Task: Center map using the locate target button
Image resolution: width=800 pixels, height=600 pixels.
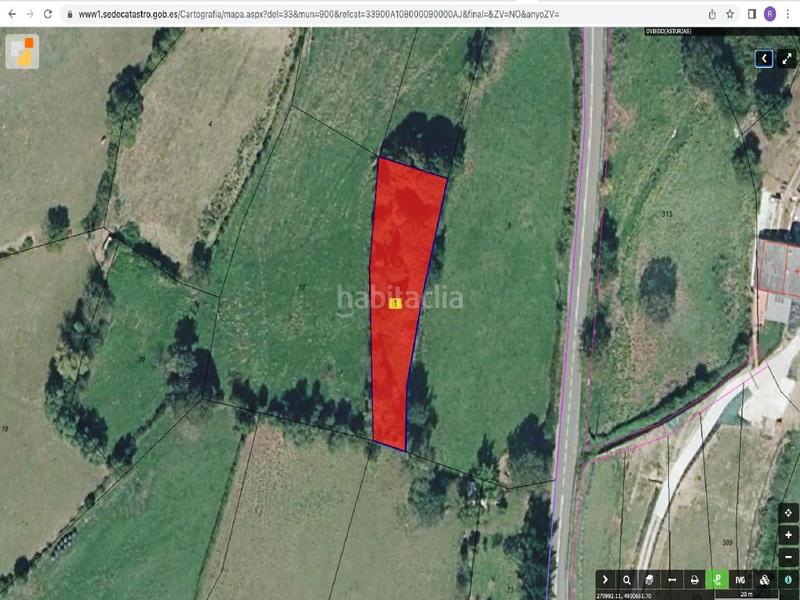Action: coord(788,513)
